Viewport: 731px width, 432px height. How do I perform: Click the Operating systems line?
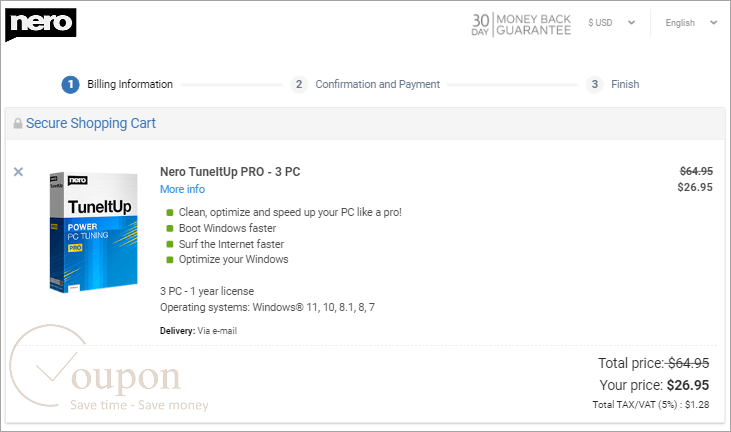pyautogui.click(x=267, y=308)
